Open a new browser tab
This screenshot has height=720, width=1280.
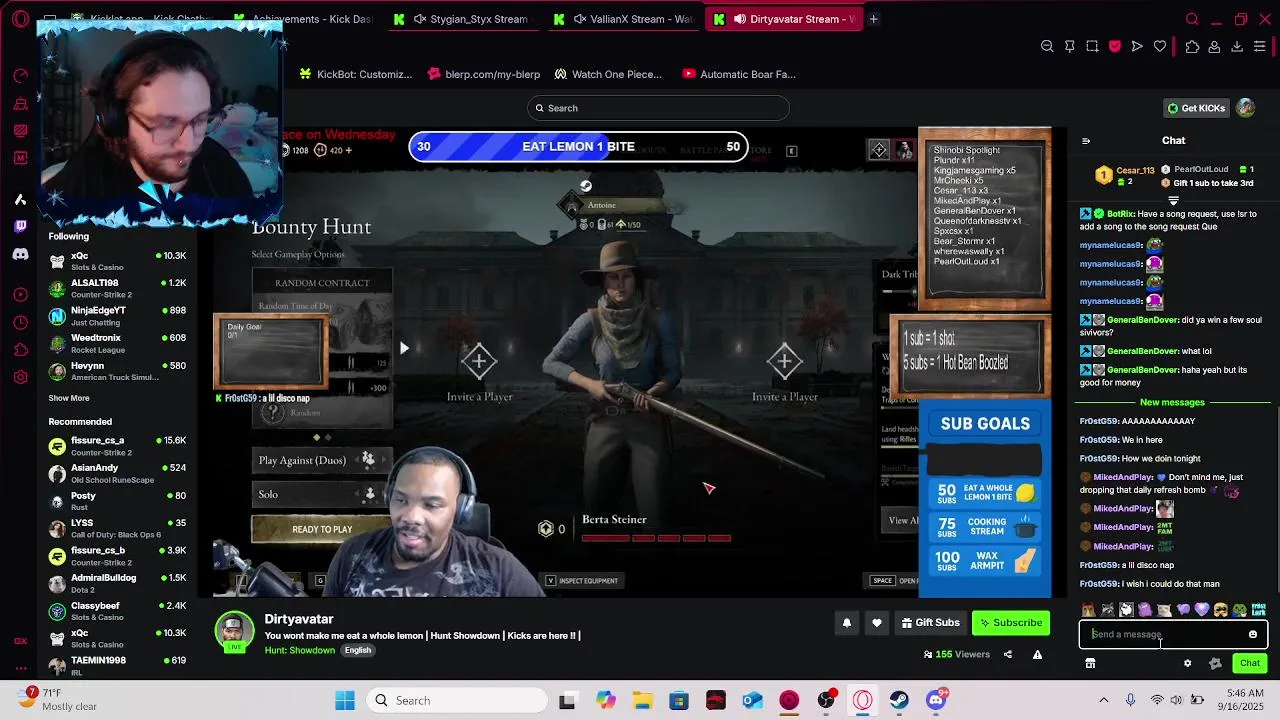coord(873,19)
